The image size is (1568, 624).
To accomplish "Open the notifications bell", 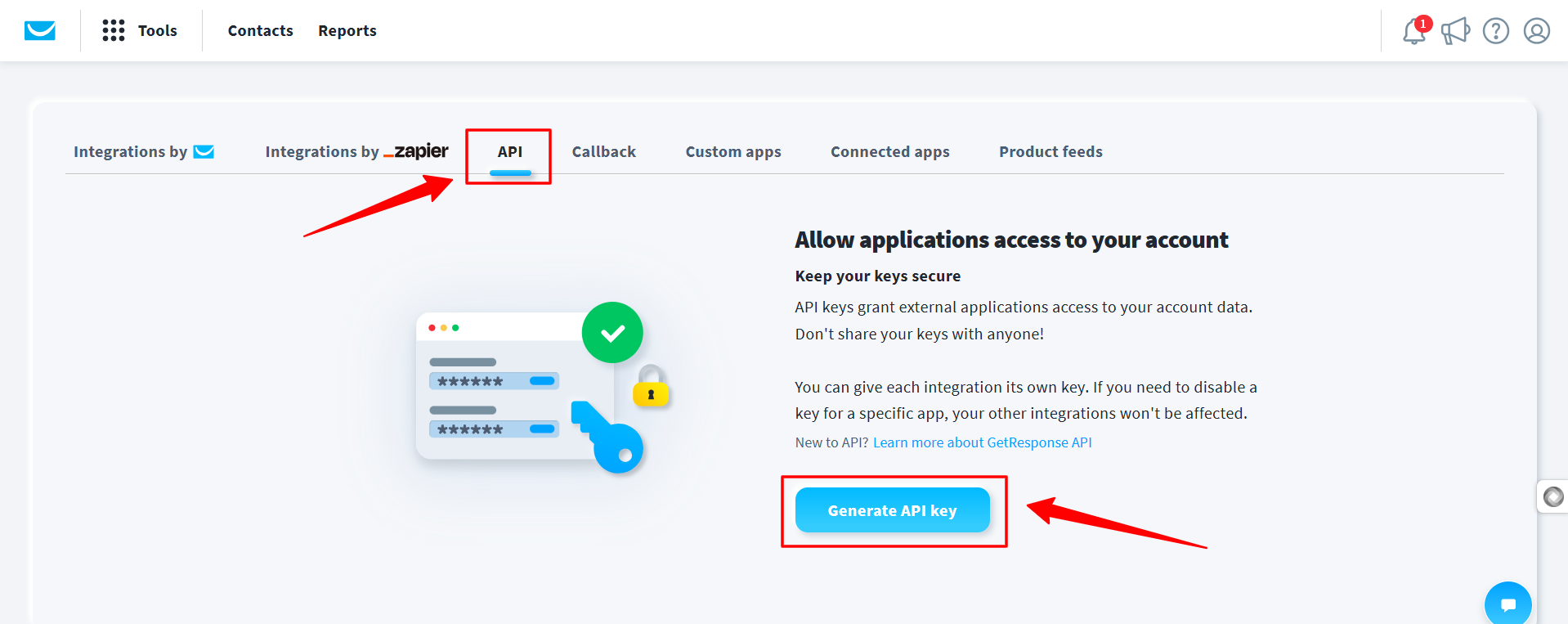I will [x=1413, y=31].
